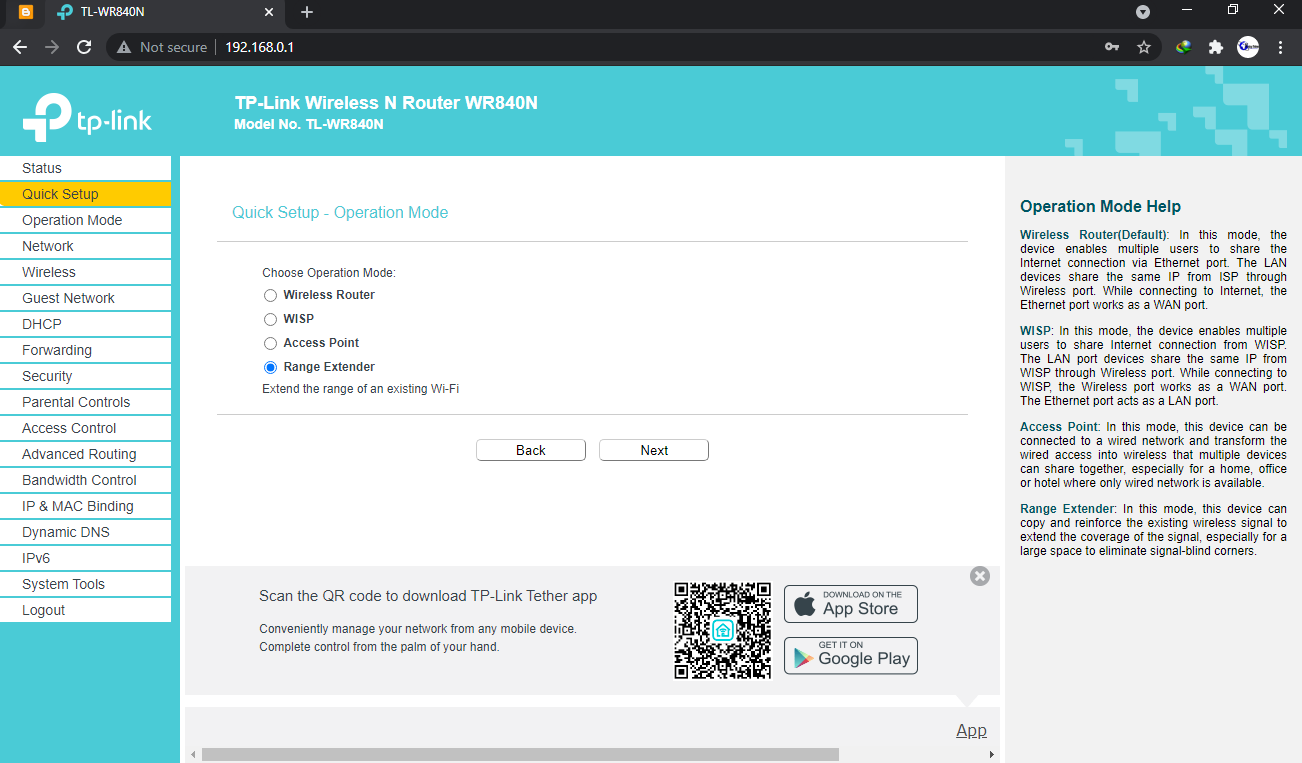Open Bandwidth Control menu
This screenshot has height=763, width=1302.
pyautogui.click(x=85, y=480)
